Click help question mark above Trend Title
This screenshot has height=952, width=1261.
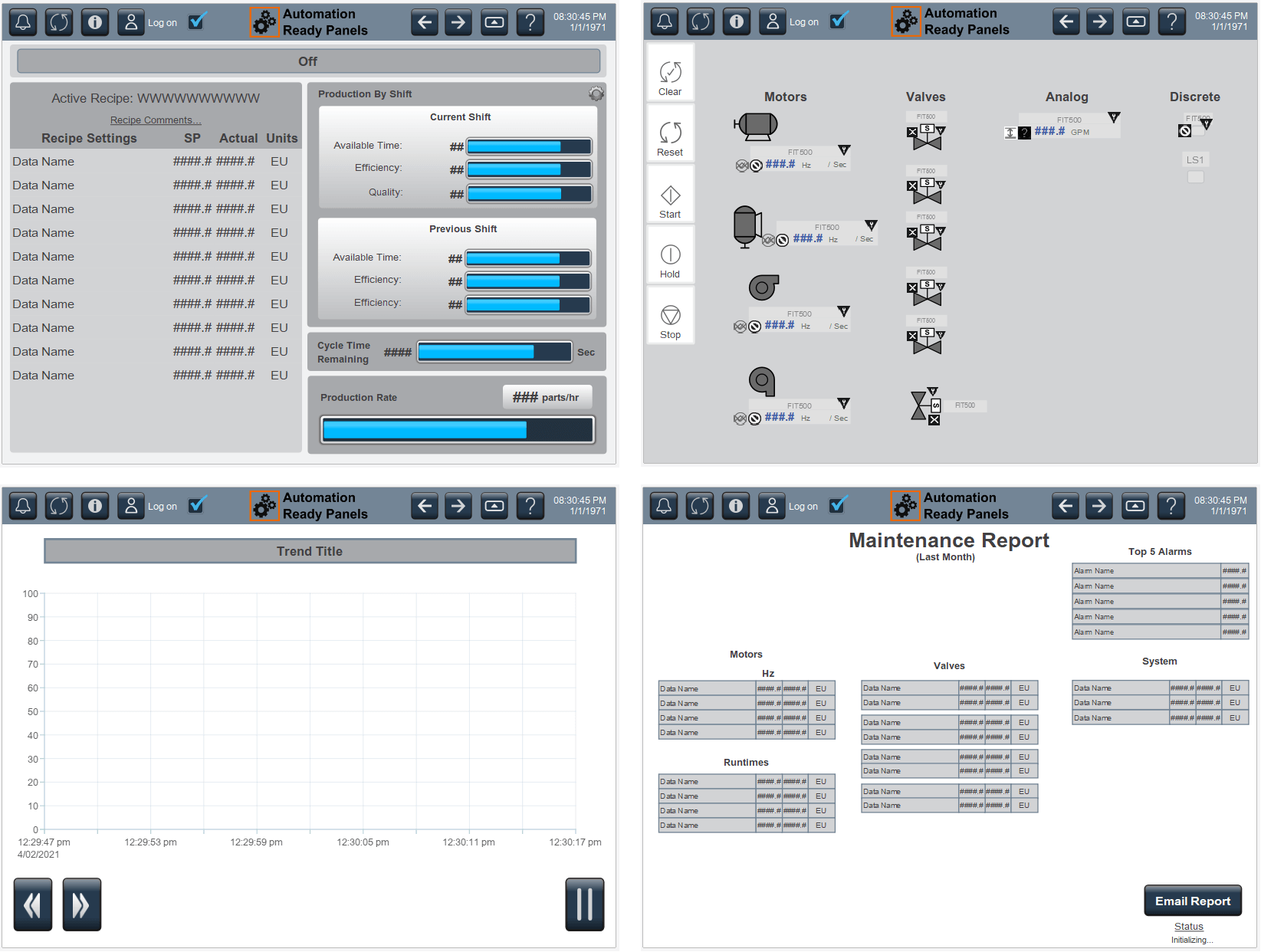[530, 506]
